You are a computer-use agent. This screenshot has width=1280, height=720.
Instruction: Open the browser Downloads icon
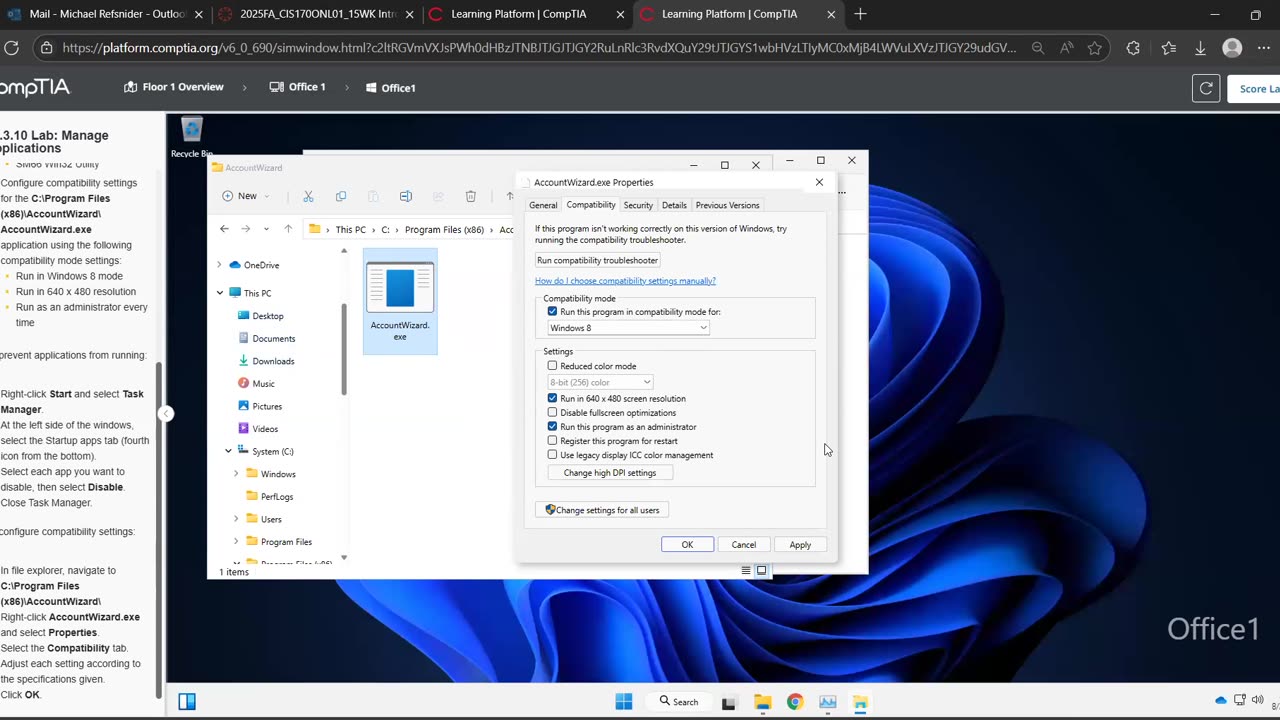[1201, 47]
